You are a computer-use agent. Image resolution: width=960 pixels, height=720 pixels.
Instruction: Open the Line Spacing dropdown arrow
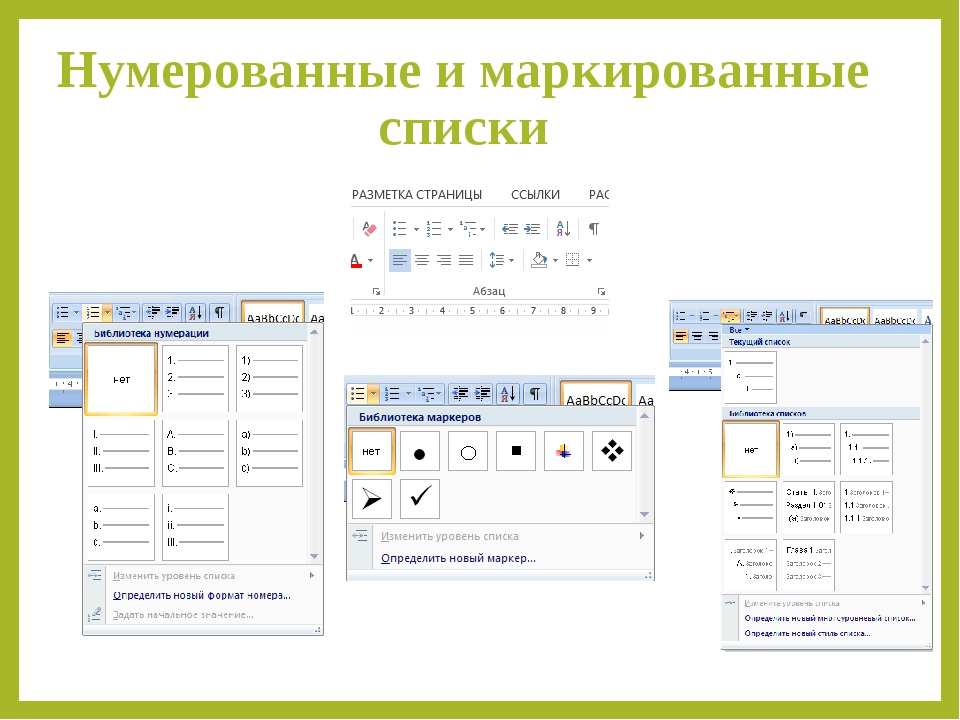(x=511, y=261)
